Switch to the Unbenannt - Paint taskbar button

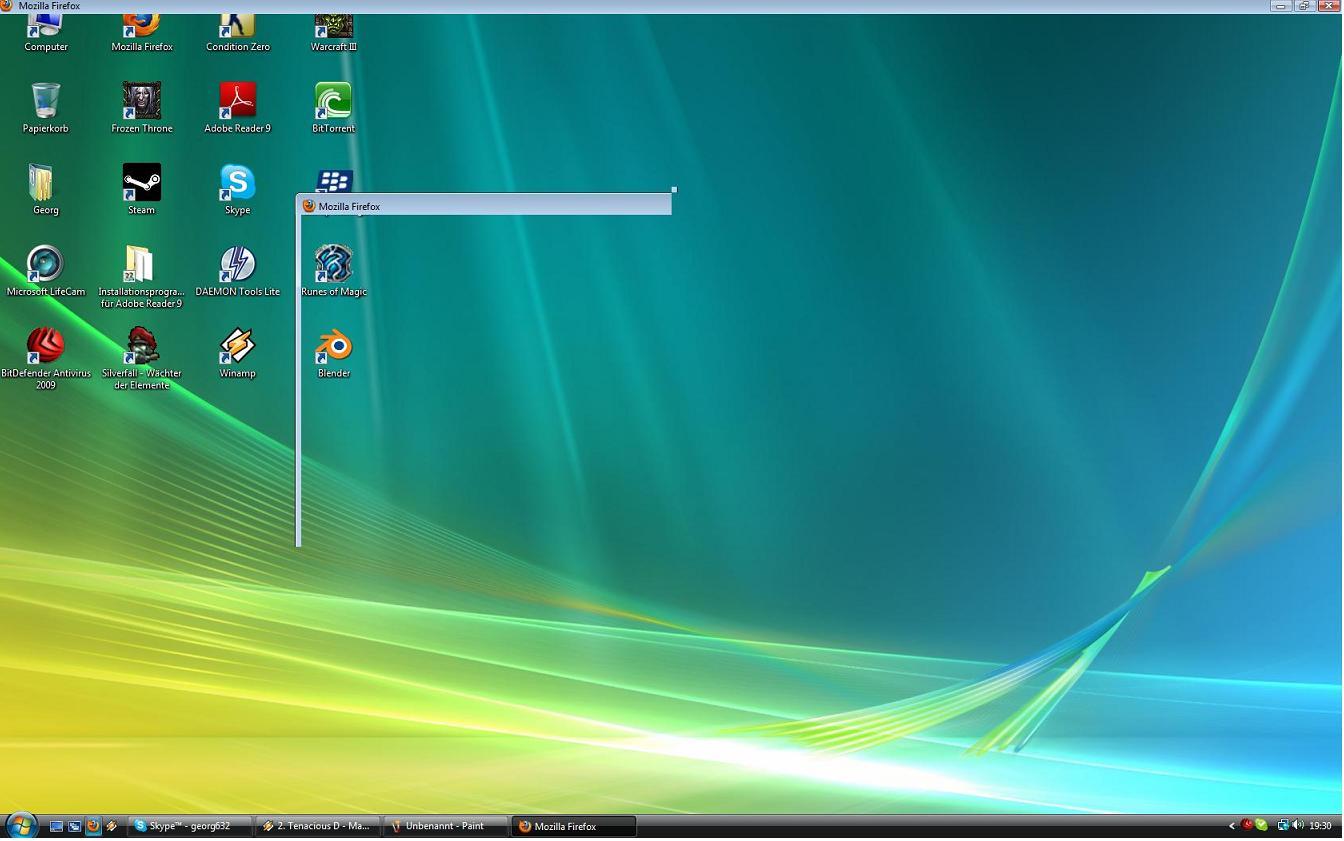[x=446, y=826]
